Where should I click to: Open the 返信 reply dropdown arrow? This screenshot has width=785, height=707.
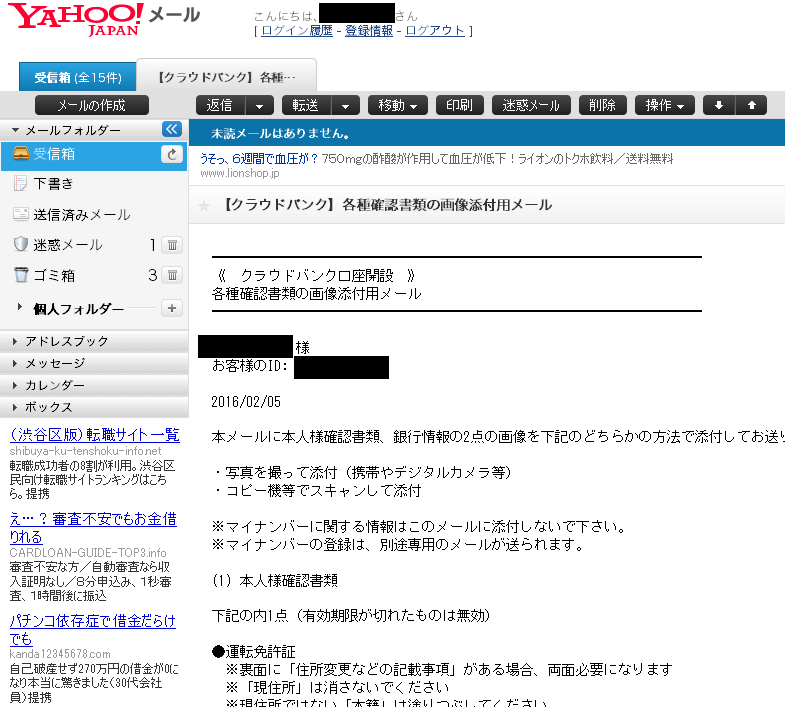coord(259,106)
